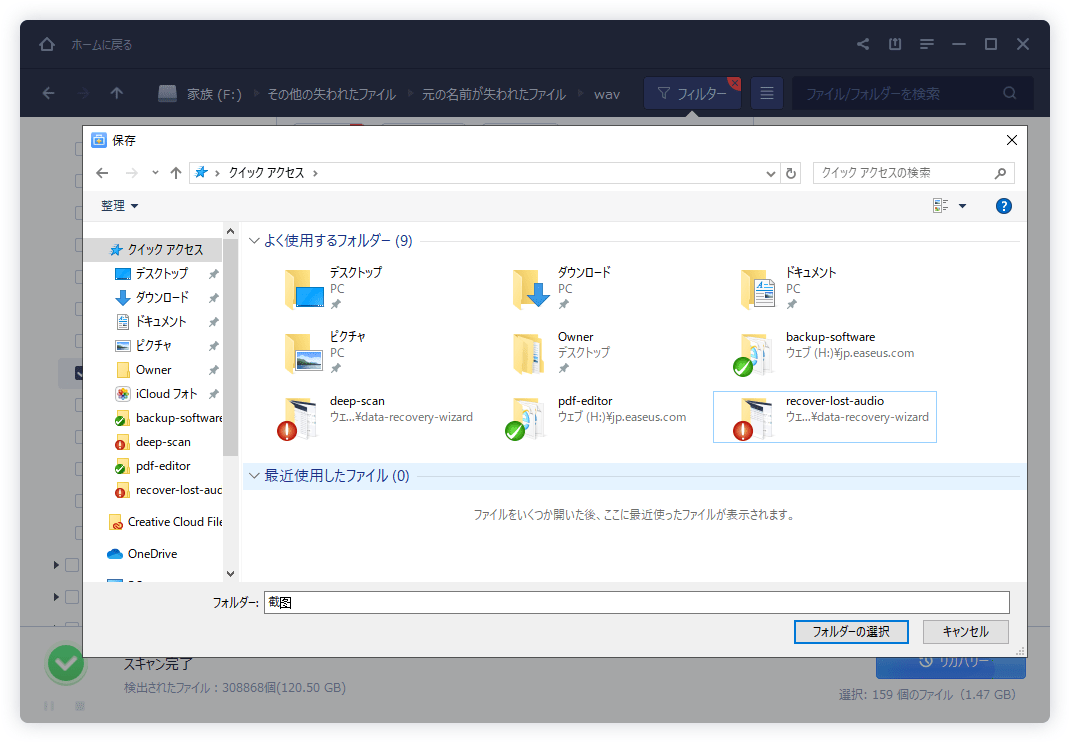This screenshot has height=743, width=1070.
Task: Click the view mode icon in dialog toolbar
Action: [x=940, y=206]
